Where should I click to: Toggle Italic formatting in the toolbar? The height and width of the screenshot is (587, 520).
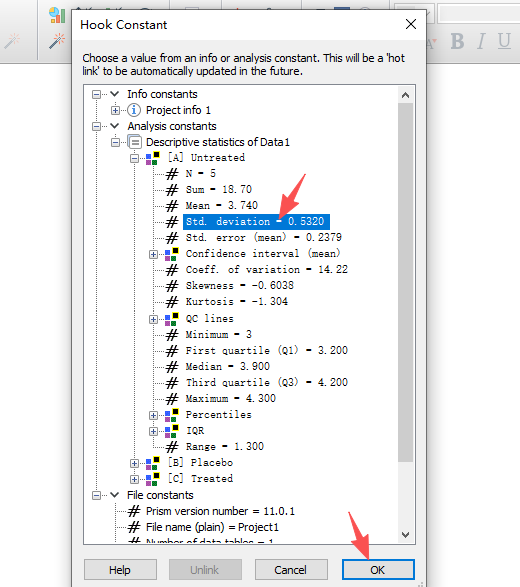click(481, 41)
